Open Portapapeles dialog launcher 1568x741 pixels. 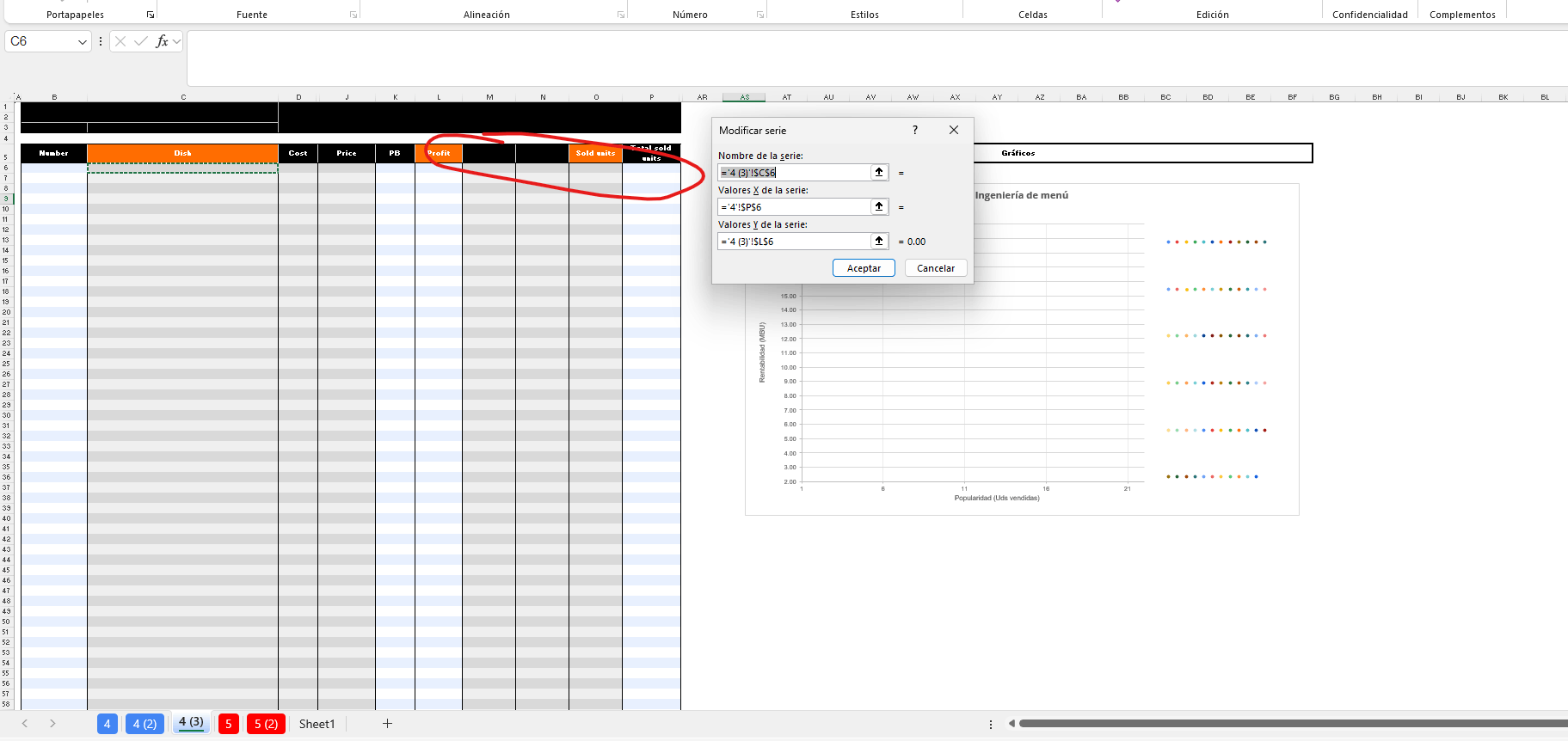coord(151,15)
